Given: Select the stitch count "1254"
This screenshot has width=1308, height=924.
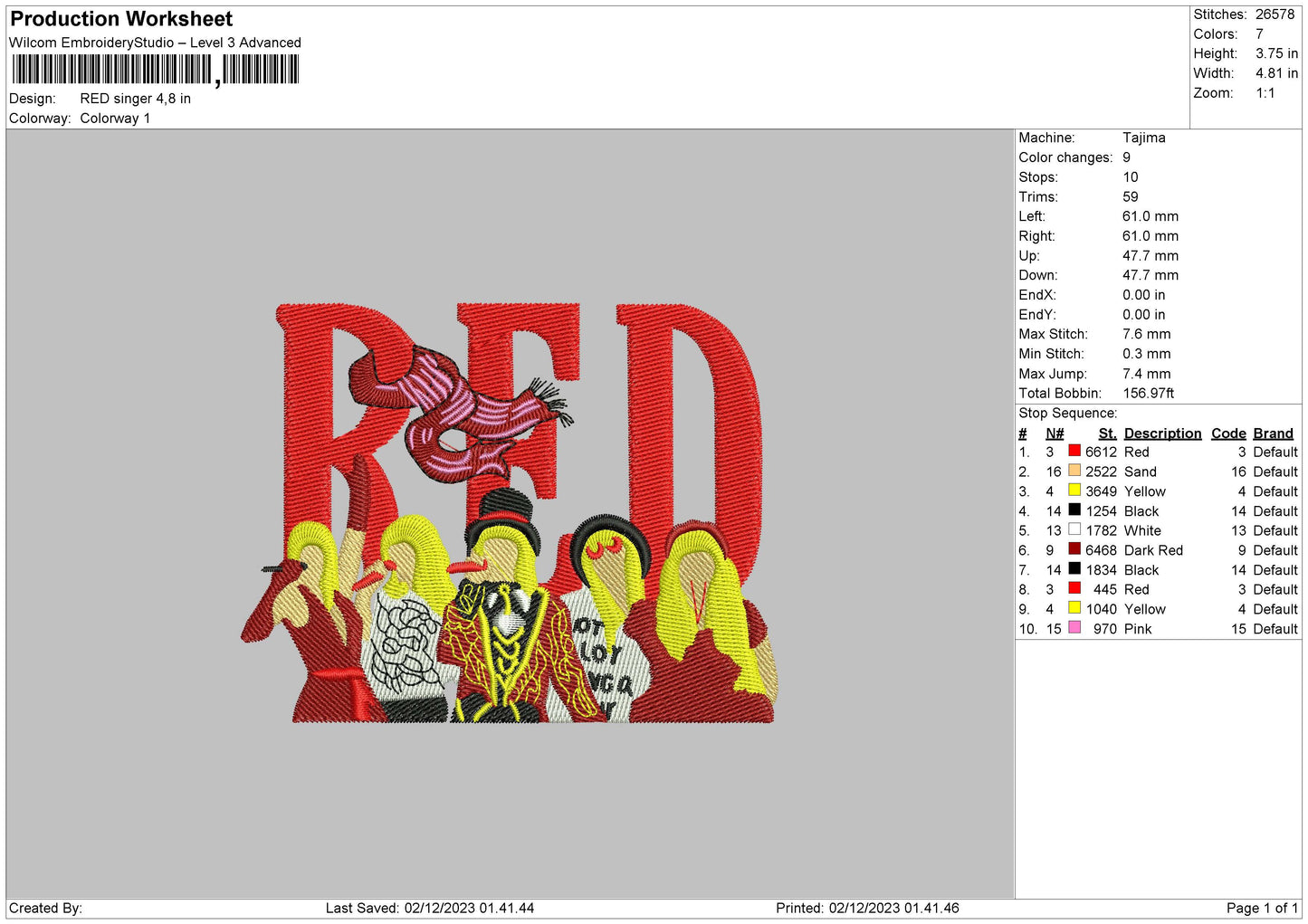Looking at the screenshot, I should point(1102,511).
